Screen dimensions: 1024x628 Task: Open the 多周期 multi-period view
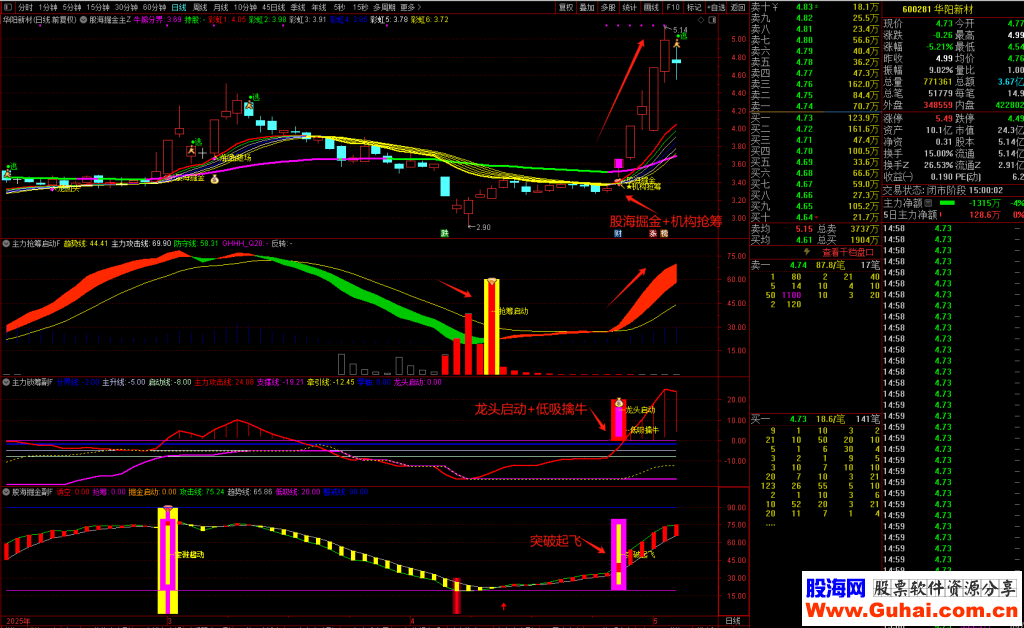pos(385,7)
